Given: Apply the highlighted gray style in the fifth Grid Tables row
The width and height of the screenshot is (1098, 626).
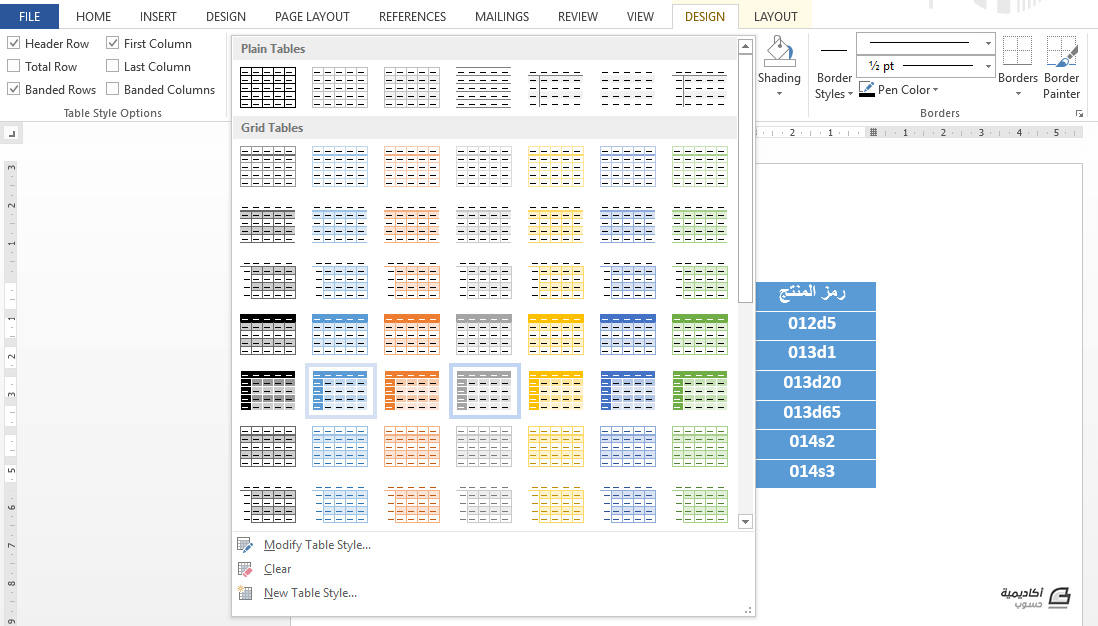Looking at the screenshot, I should [x=485, y=391].
